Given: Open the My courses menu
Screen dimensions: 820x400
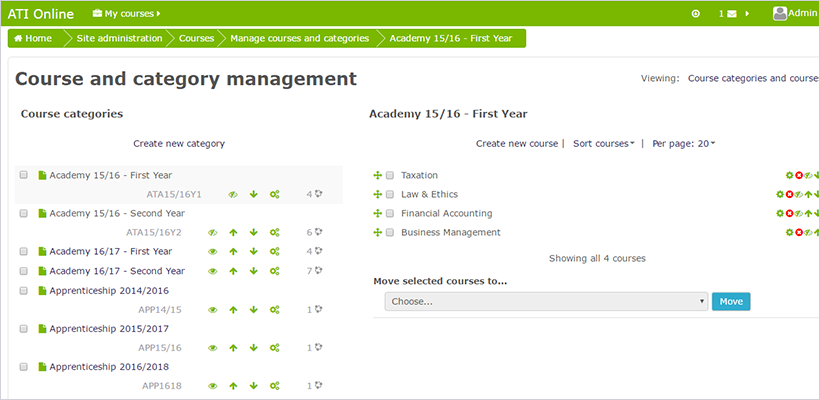Looking at the screenshot, I should point(126,14).
